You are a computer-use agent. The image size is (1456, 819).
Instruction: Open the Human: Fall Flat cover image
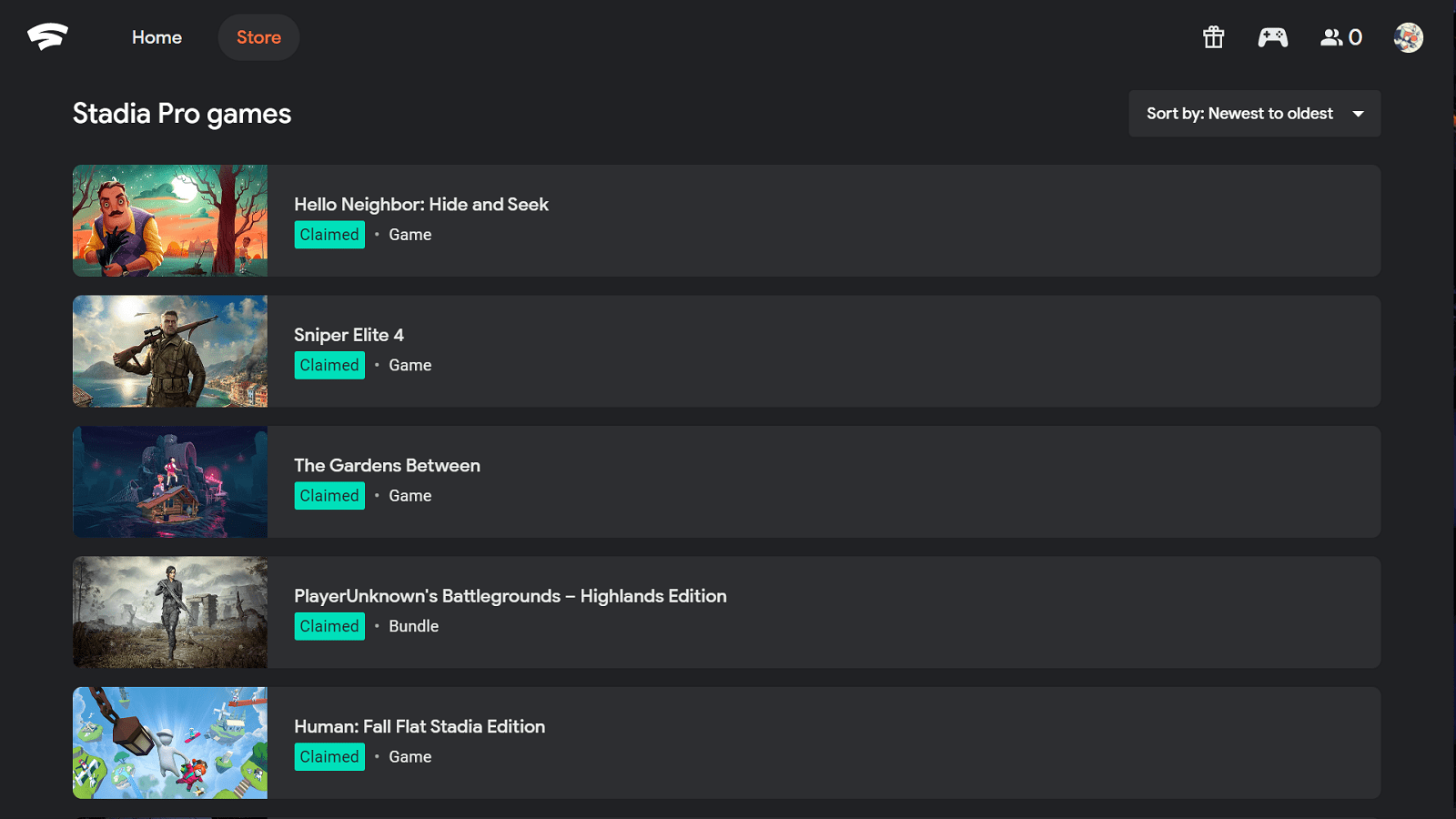tap(170, 743)
